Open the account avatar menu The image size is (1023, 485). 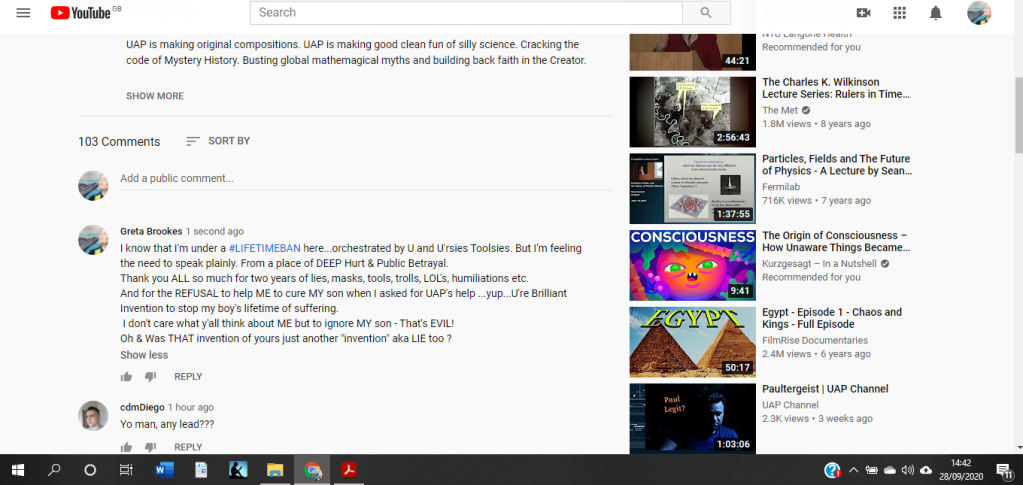pos(979,13)
